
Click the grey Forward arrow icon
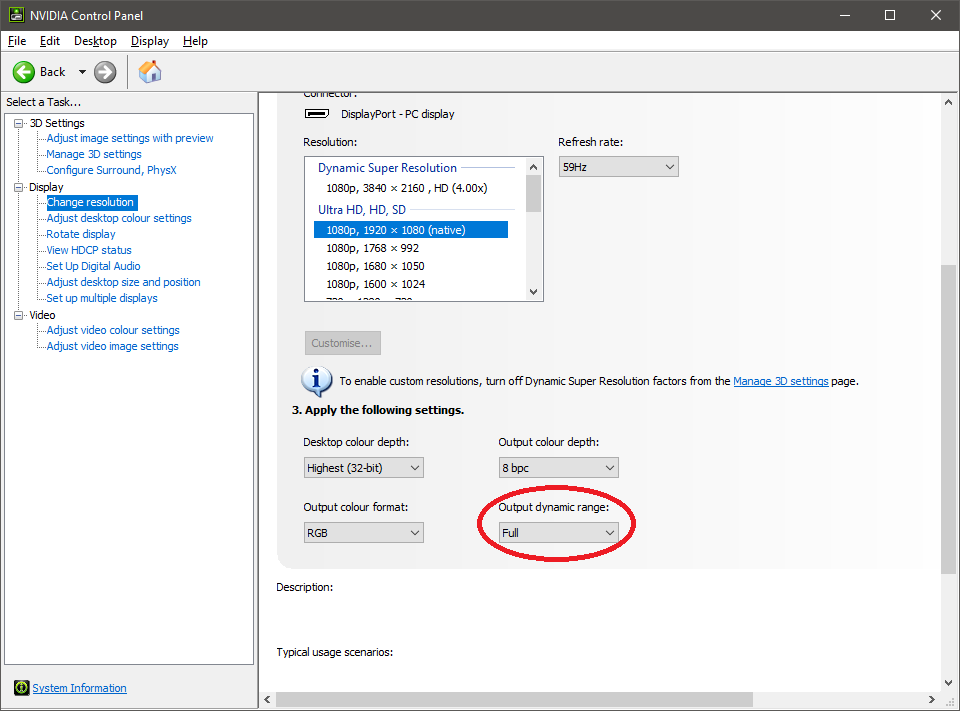(x=105, y=72)
